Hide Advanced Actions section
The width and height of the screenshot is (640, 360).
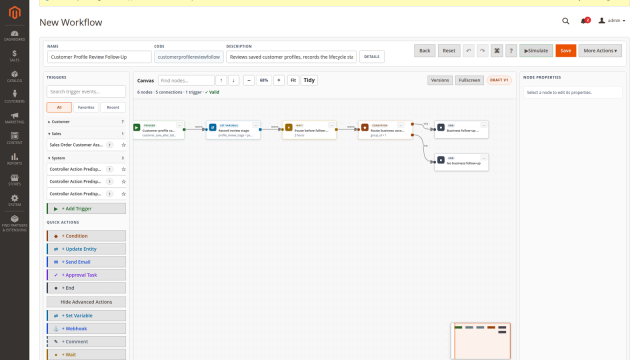(x=86, y=302)
